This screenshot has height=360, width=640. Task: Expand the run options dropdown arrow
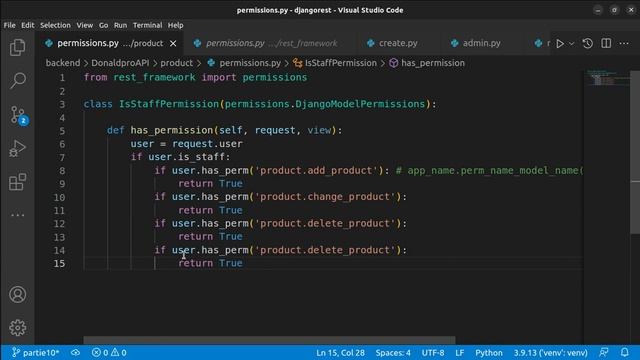571,43
